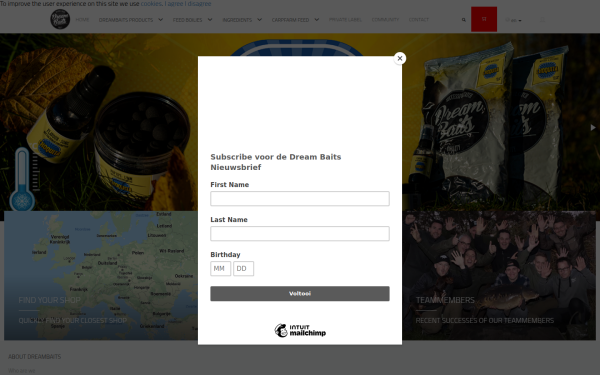
Task: Agree to cookie usage
Action: tap(175, 3)
